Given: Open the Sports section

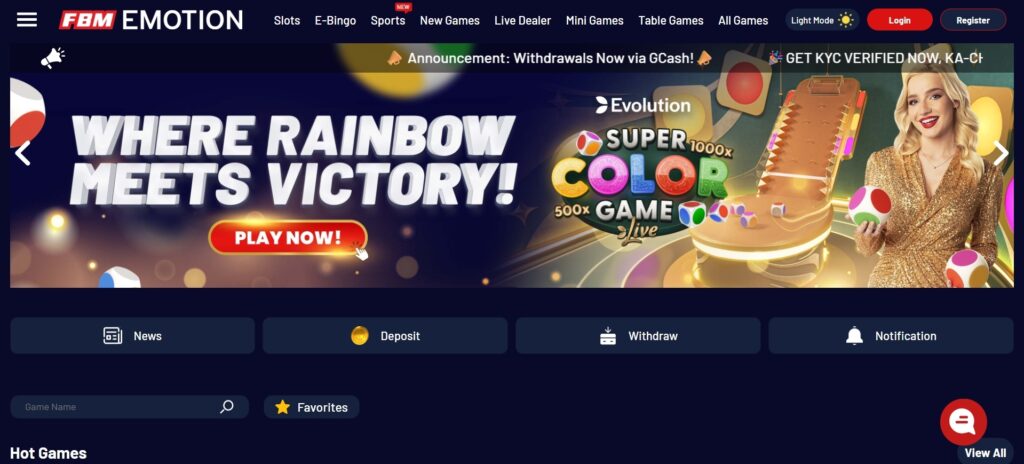Looking at the screenshot, I should (x=388, y=20).
